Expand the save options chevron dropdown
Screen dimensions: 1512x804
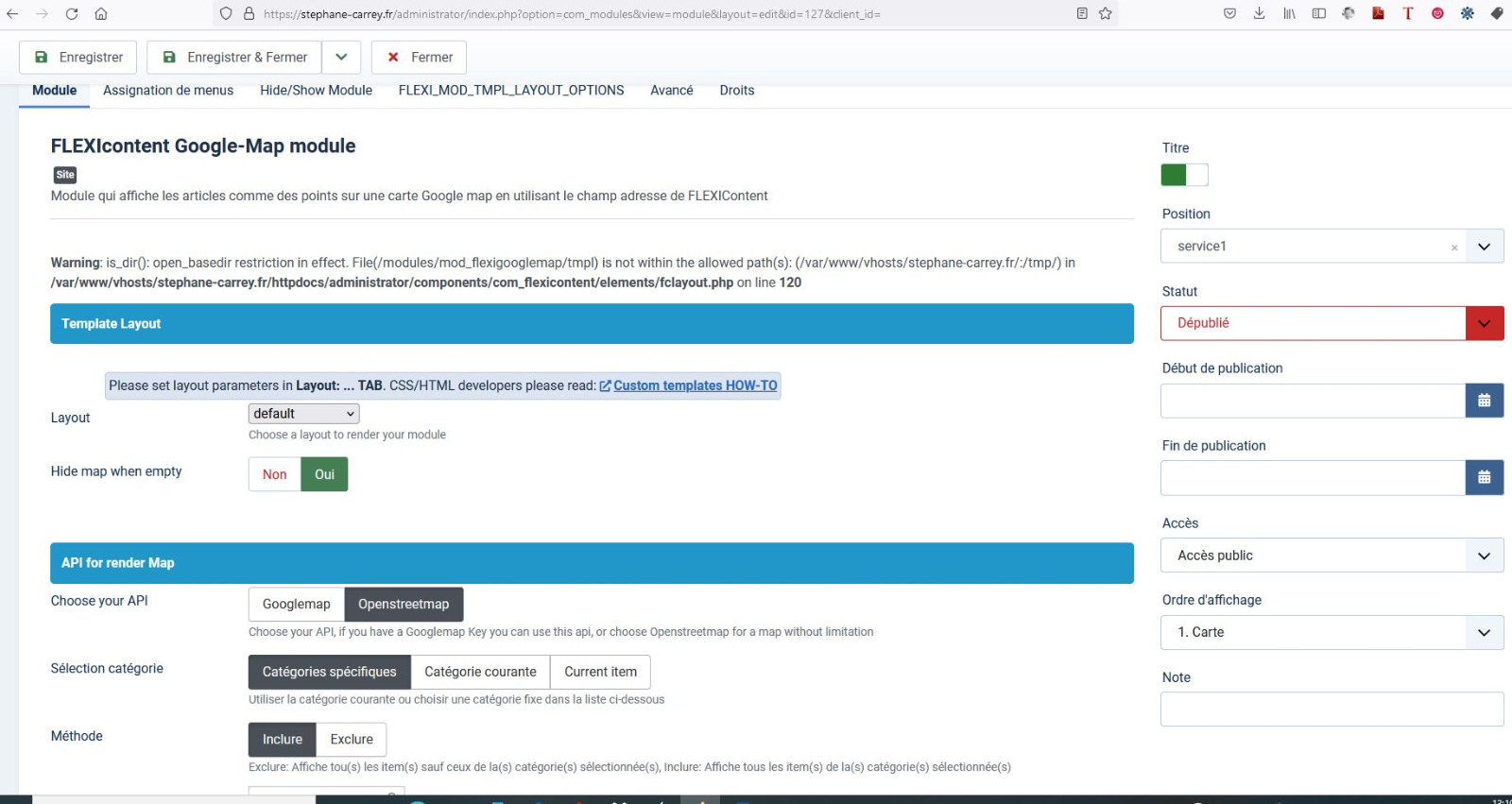(x=341, y=58)
